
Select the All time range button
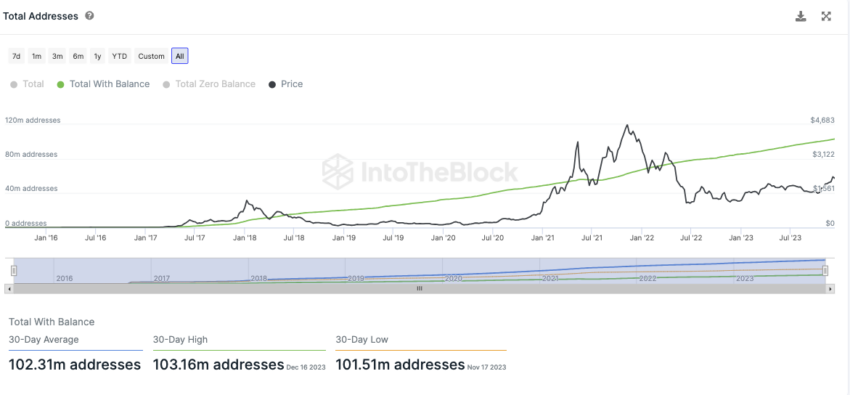(x=179, y=56)
